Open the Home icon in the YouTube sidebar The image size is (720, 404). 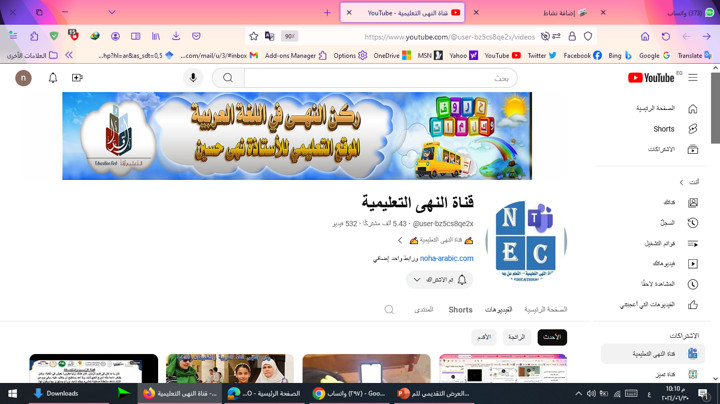pos(692,108)
